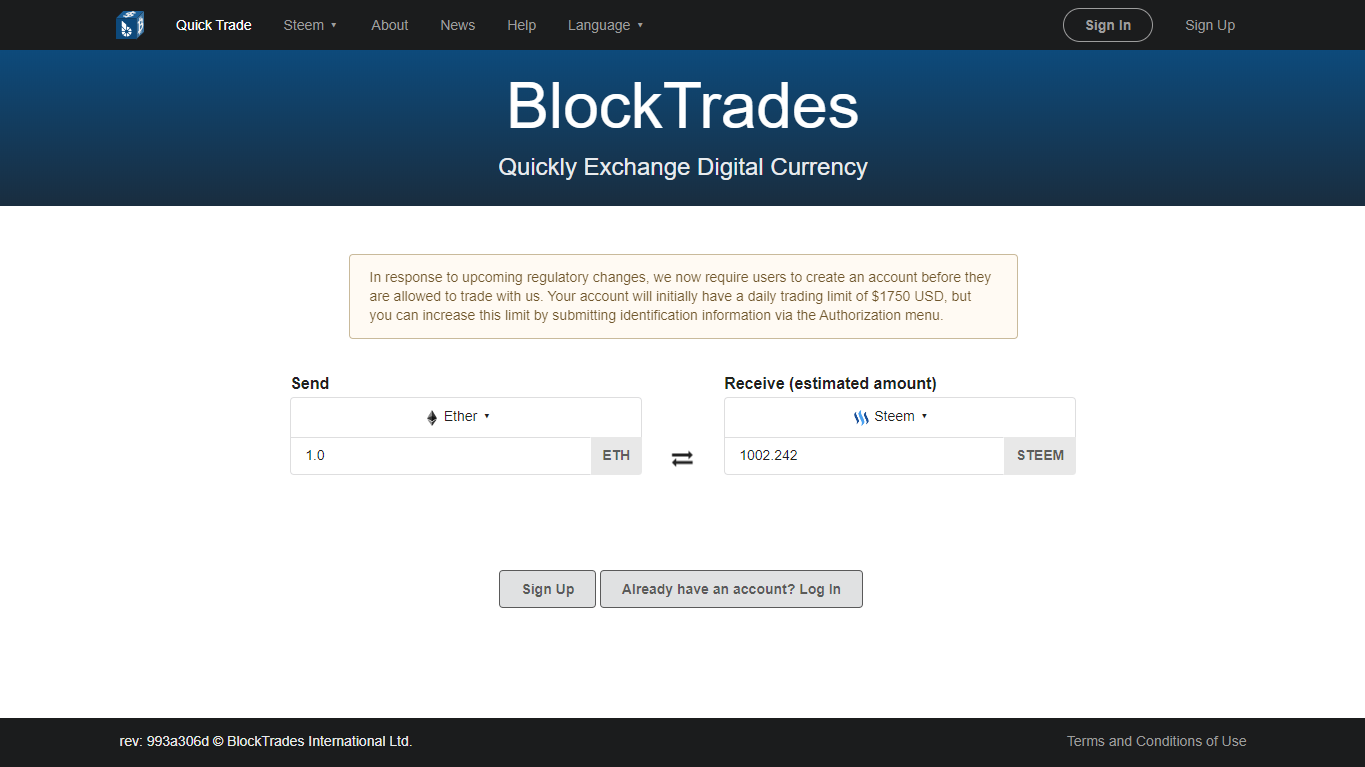Open the Steem receive currency dropdown
This screenshot has width=1365, height=767.
900,417
